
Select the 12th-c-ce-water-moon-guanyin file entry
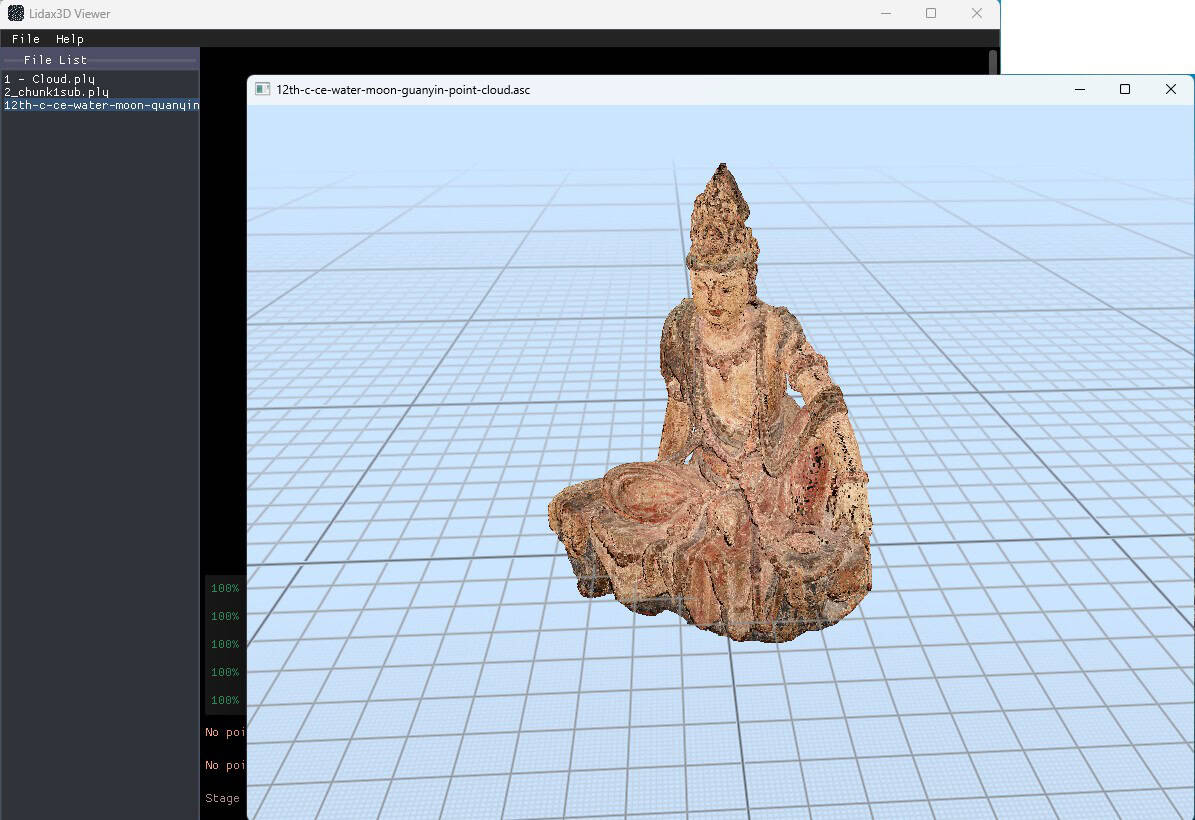[x=100, y=105]
